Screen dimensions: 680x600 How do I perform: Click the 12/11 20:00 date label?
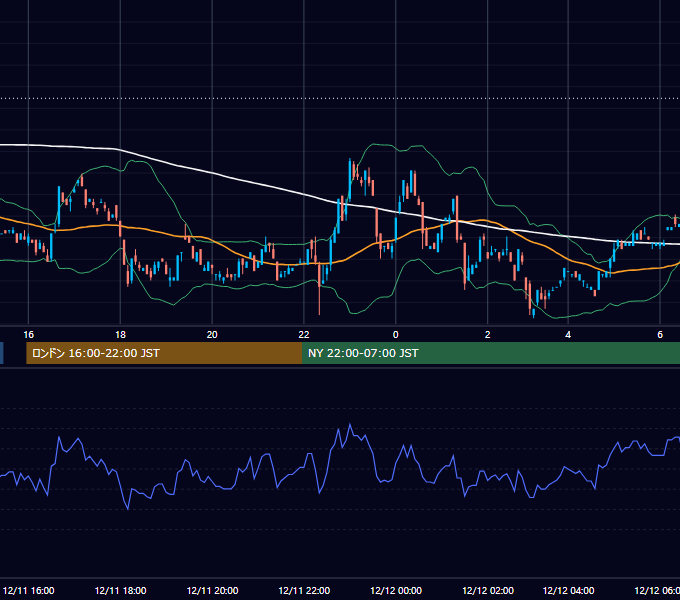point(212,590)
